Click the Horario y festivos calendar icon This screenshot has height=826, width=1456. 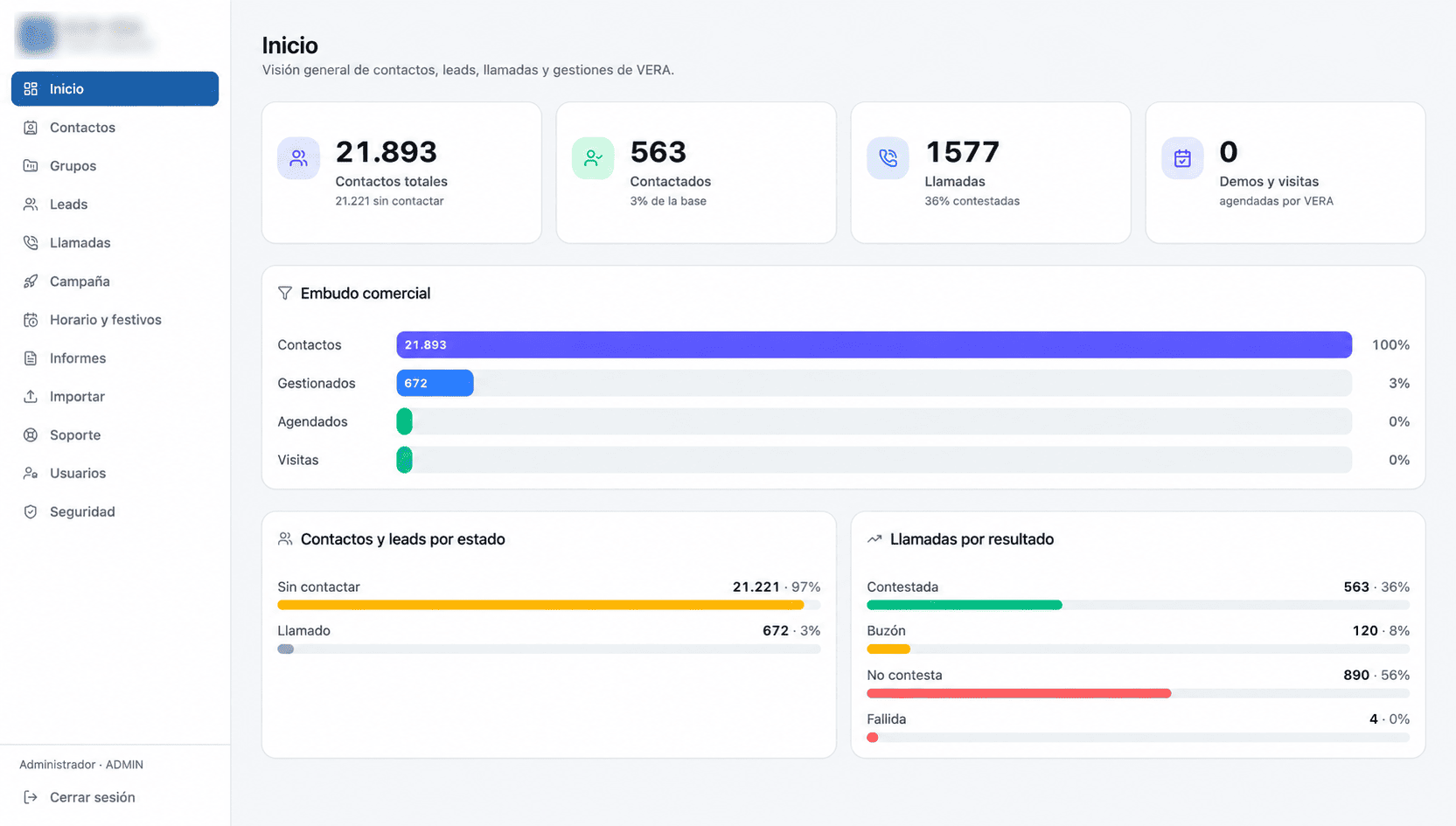31,320
